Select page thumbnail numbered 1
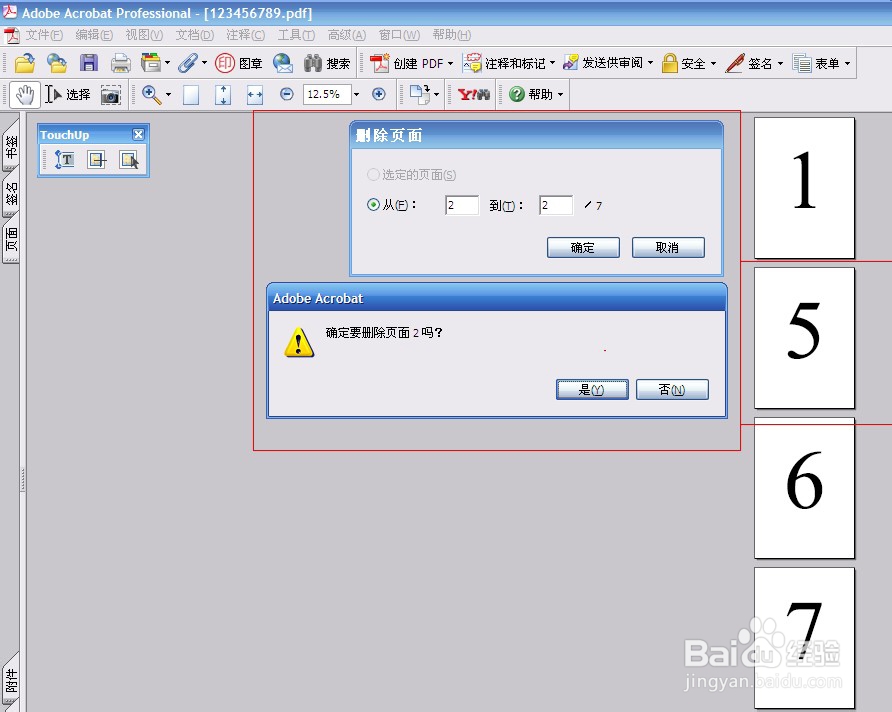The height and width of the screenshot is (712, 892). 804,188
